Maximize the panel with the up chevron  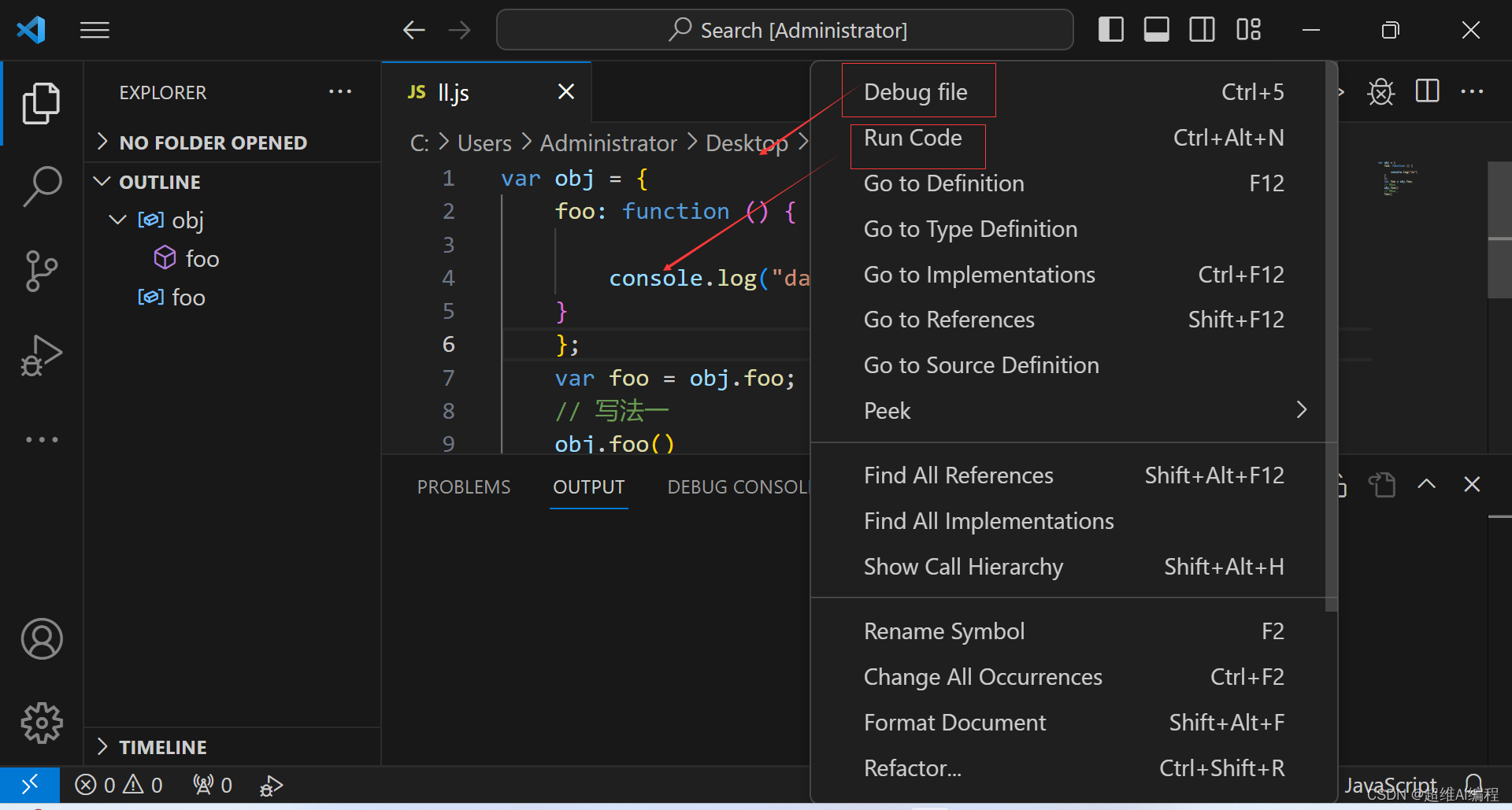(1426, 484)
